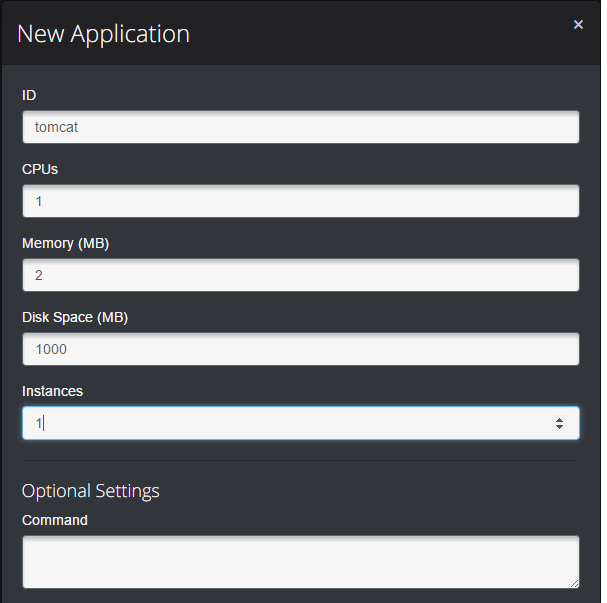Click empty header area left of the close button

pyautogui.click(x=400, y=33)
